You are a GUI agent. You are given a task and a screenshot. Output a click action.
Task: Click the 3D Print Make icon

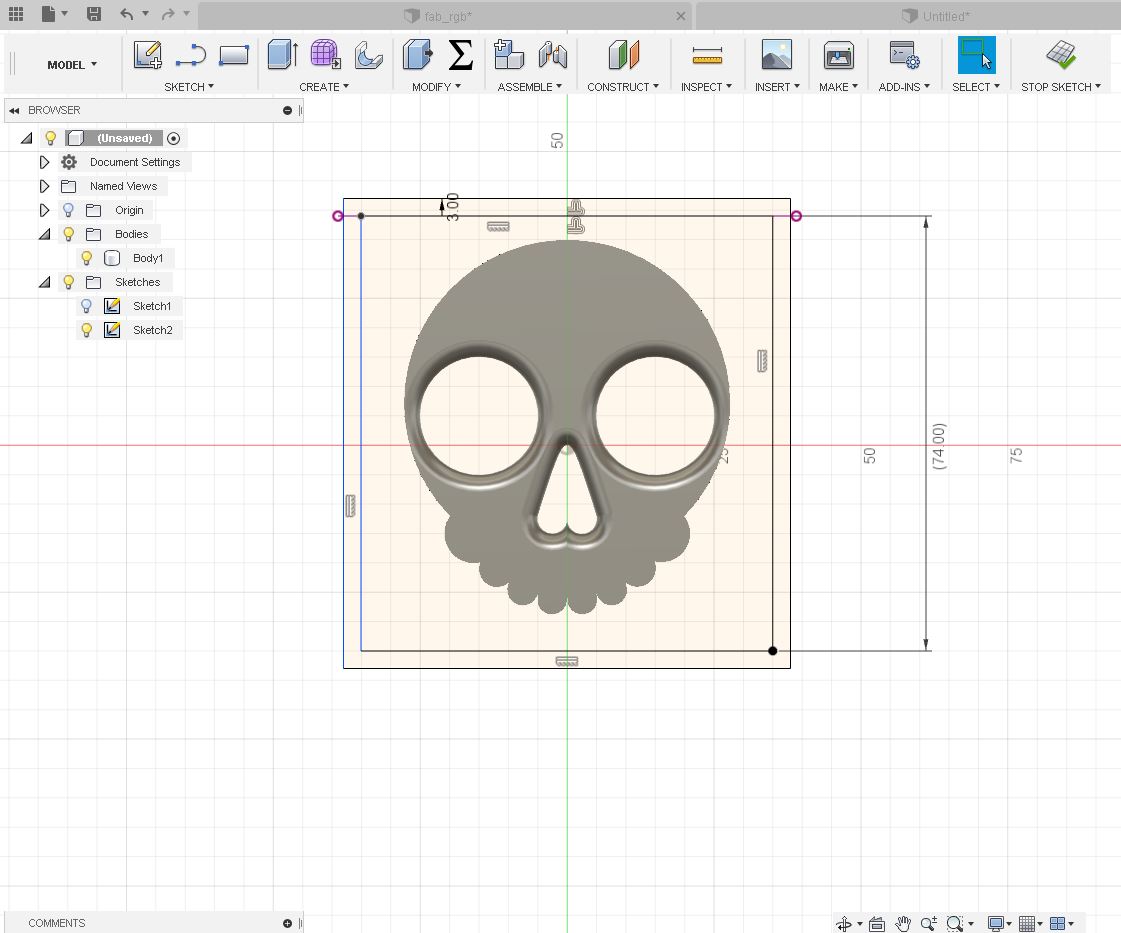click(838, 55)
